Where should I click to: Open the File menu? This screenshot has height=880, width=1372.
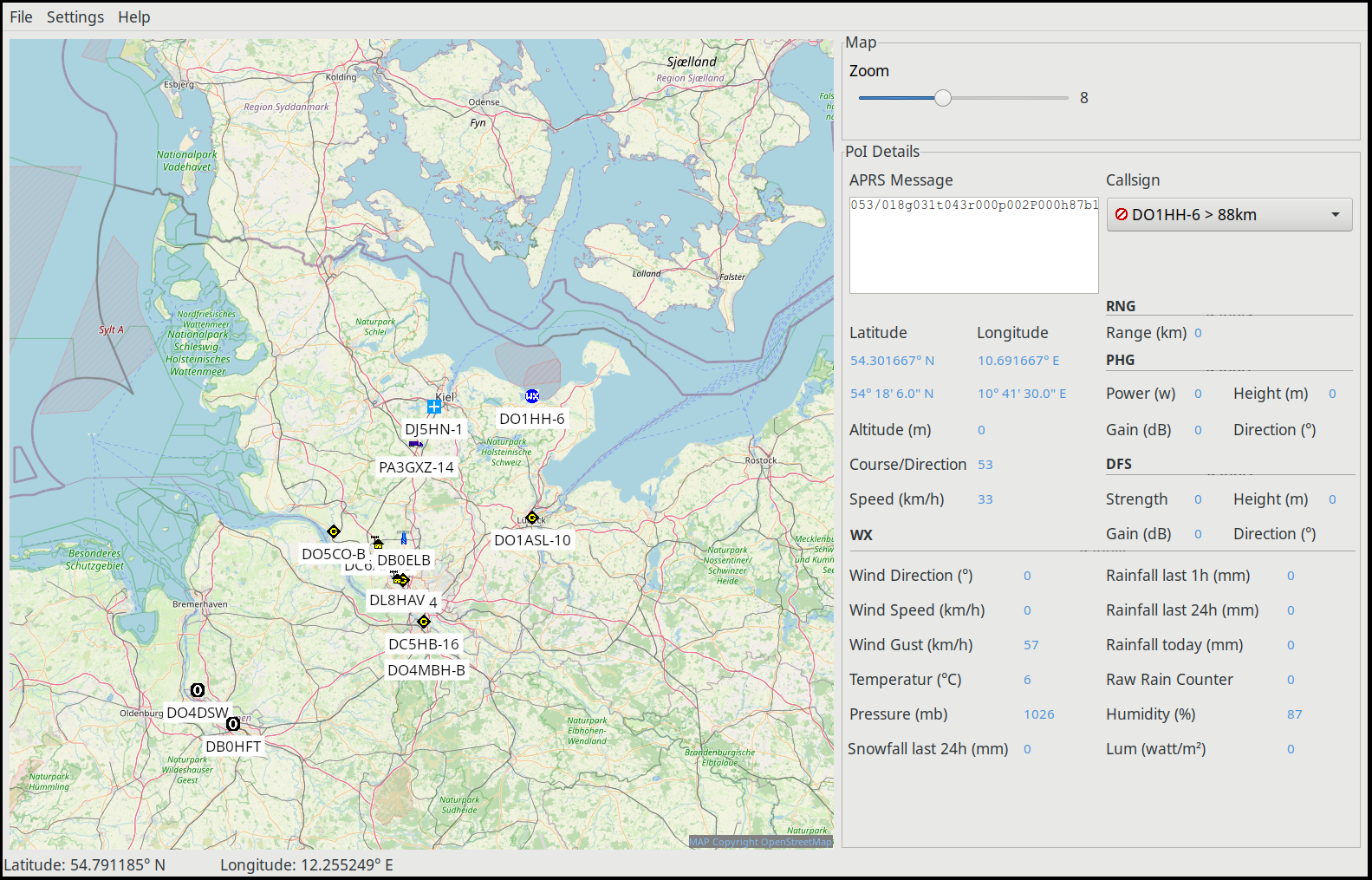[21, 17]
